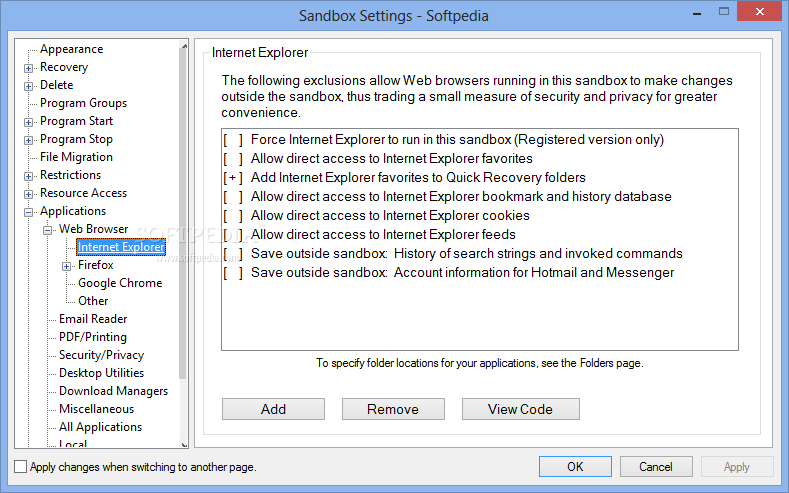Select Restrictions tree item
The width and height of the screenshot is (789, 493).
(70, 175)
